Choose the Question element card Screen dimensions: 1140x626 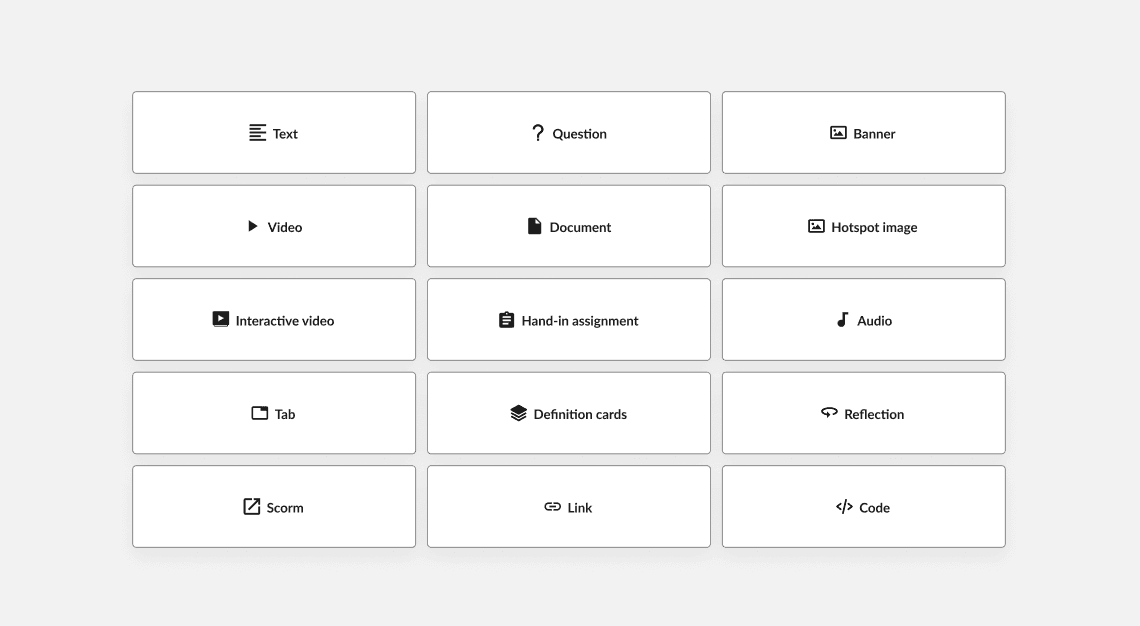569,132
